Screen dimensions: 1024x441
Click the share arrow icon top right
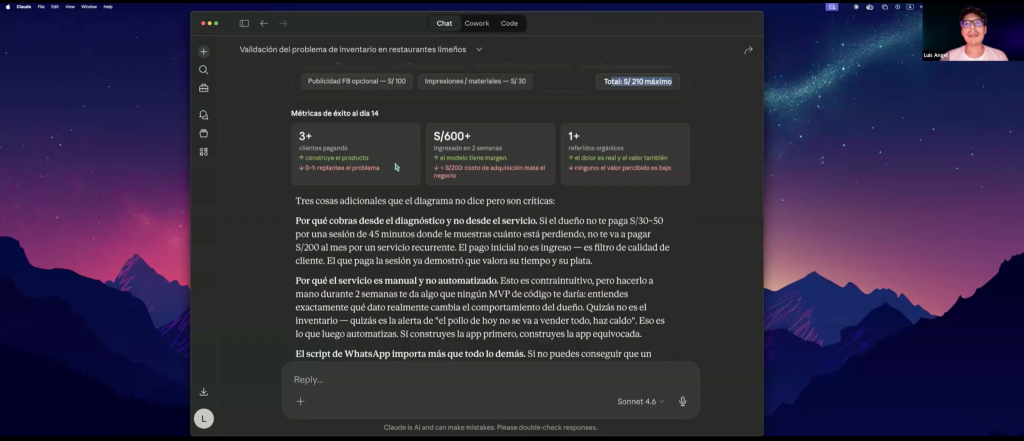pos(748,50)
